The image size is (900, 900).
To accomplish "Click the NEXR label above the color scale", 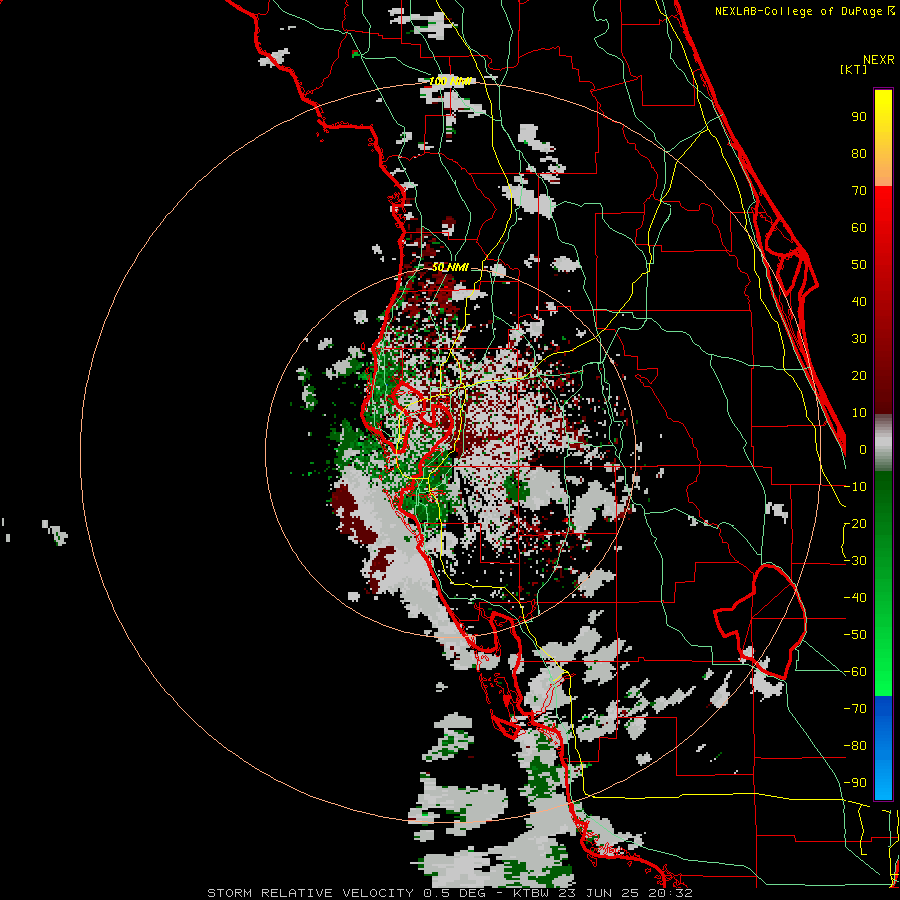I will [879, 60].
